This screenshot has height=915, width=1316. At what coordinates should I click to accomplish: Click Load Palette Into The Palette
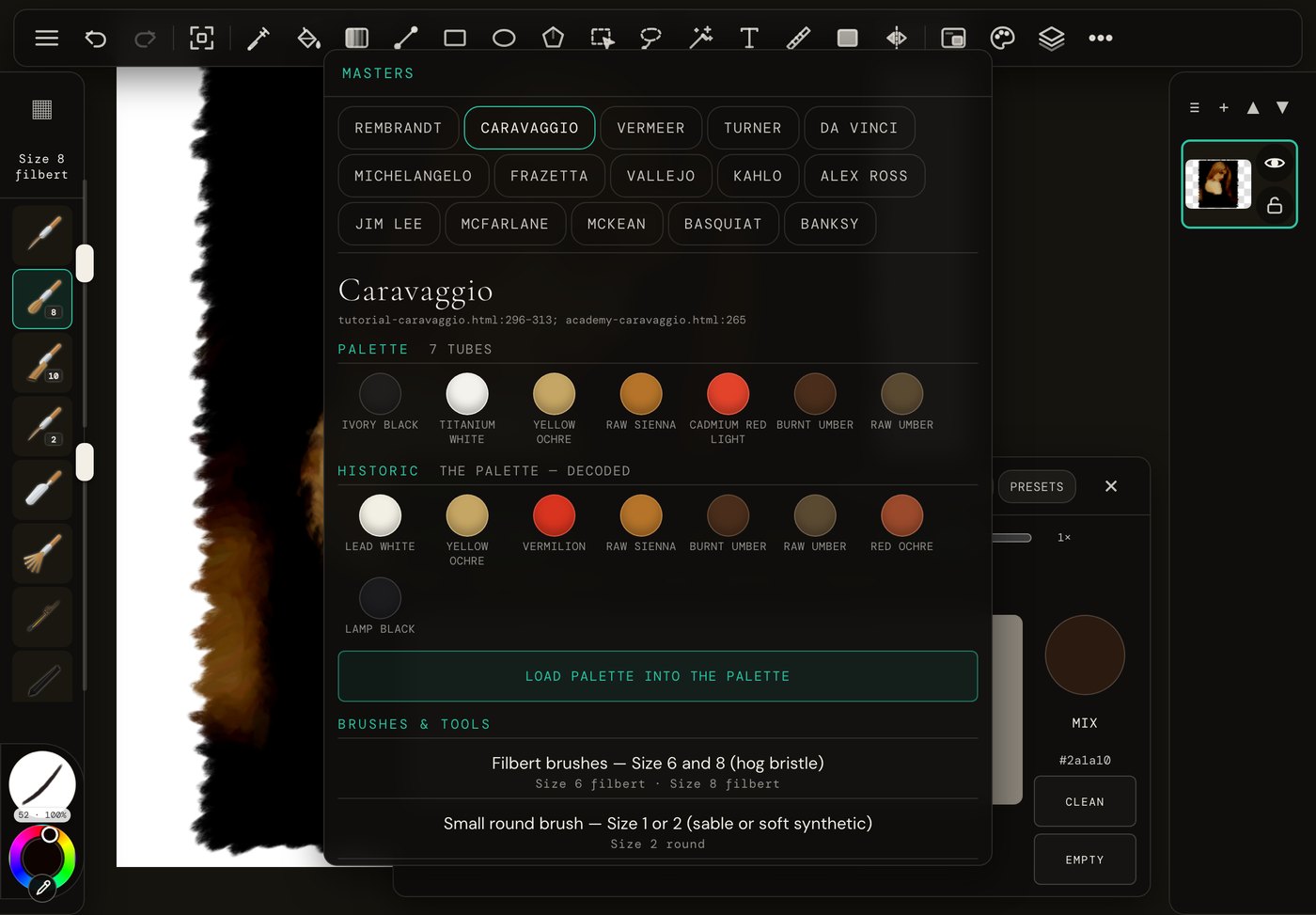(x=657, y=676)
